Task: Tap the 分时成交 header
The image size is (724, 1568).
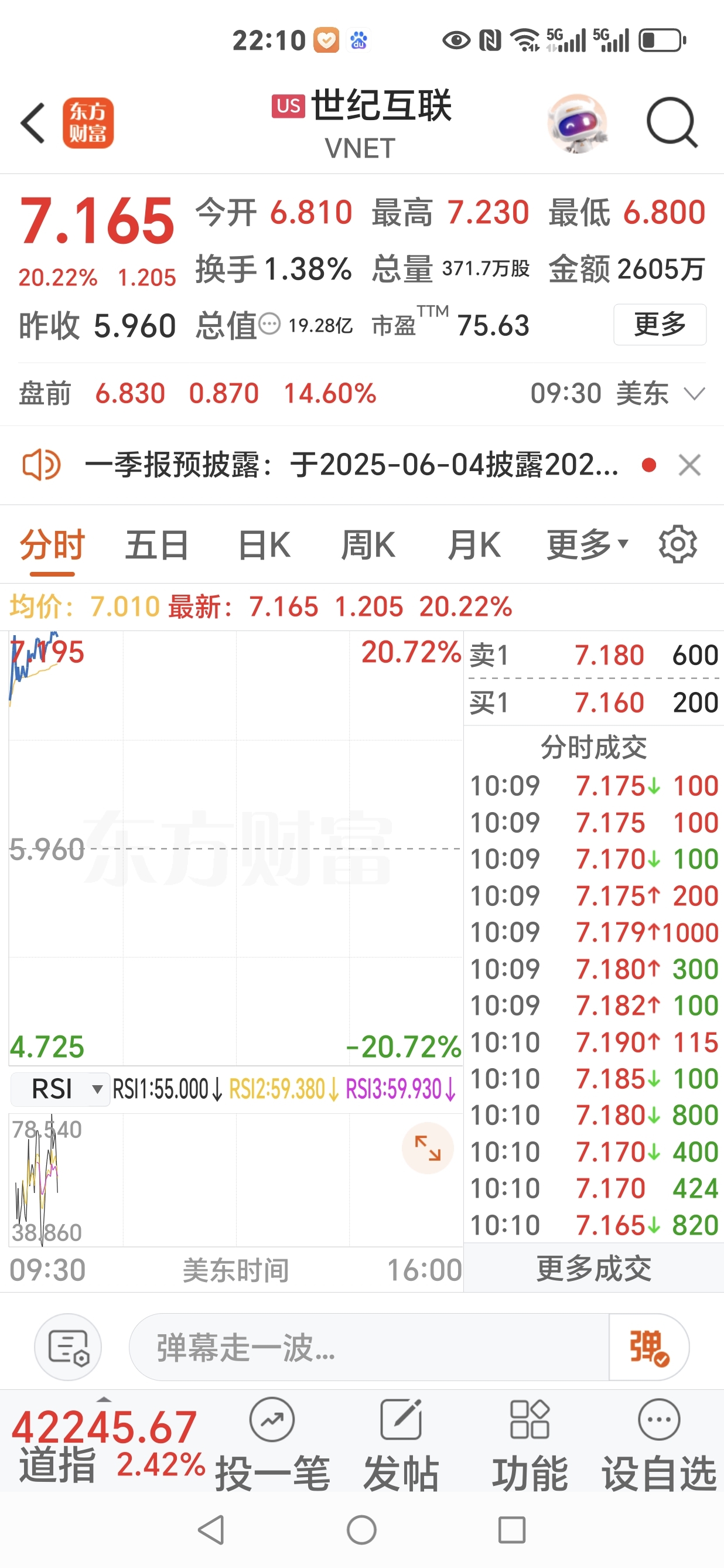Action: point(594,746)
